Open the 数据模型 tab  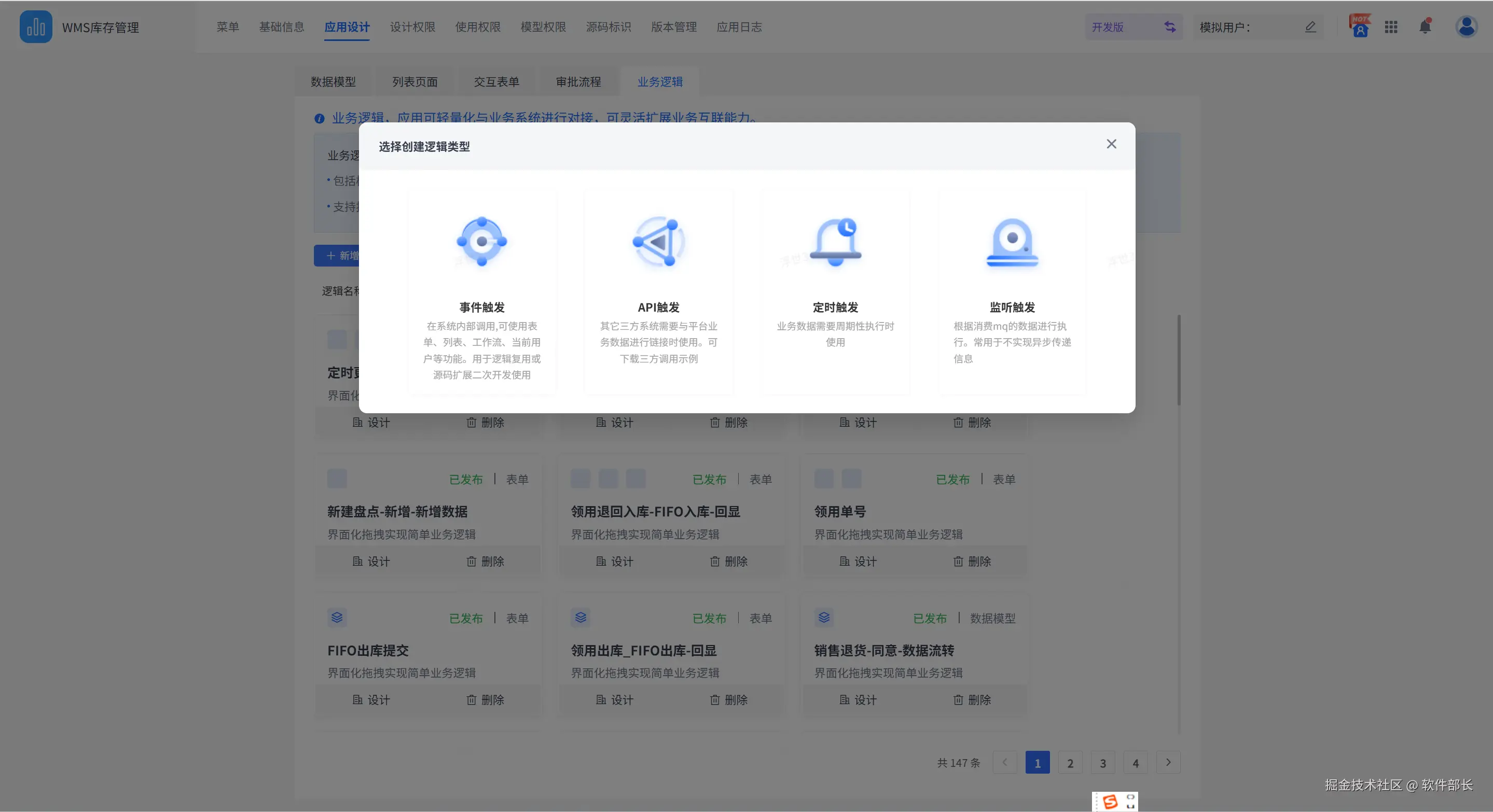pos(333,81)
